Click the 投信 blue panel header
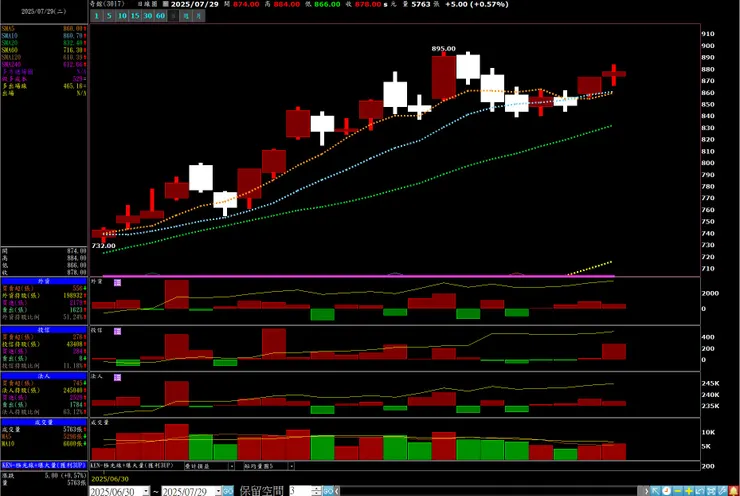Screen dimensions: 740x496 (44, 330)
